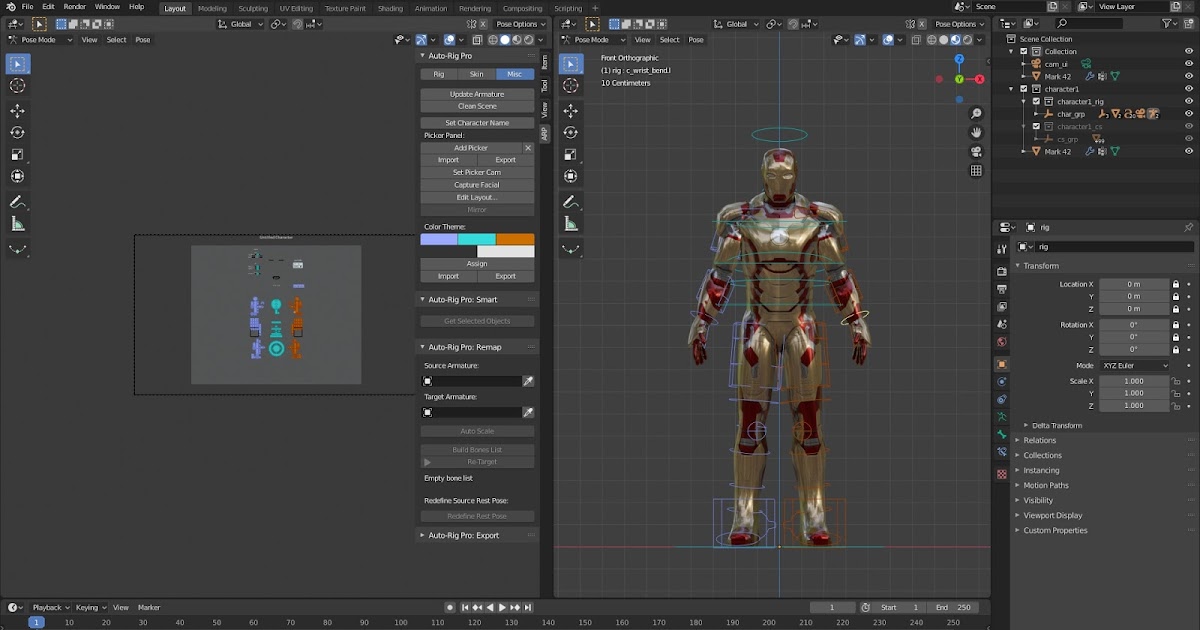This screenshot has width=1200, height=630.
Task: Uncheck the Collection checkbox in outliner
Action: (x=1024, y=51)
